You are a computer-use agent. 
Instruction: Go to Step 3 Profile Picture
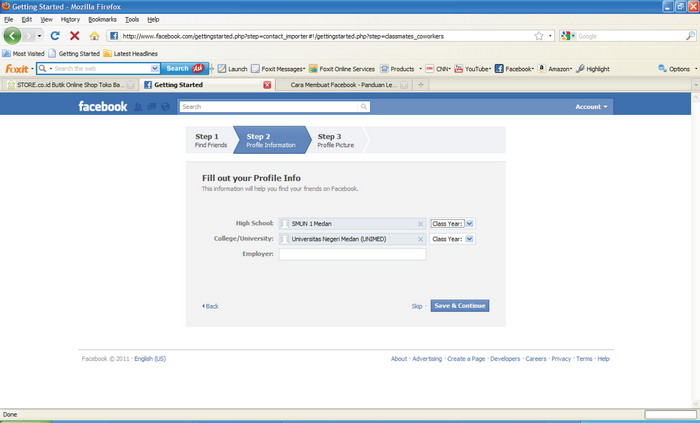(336, 140)
